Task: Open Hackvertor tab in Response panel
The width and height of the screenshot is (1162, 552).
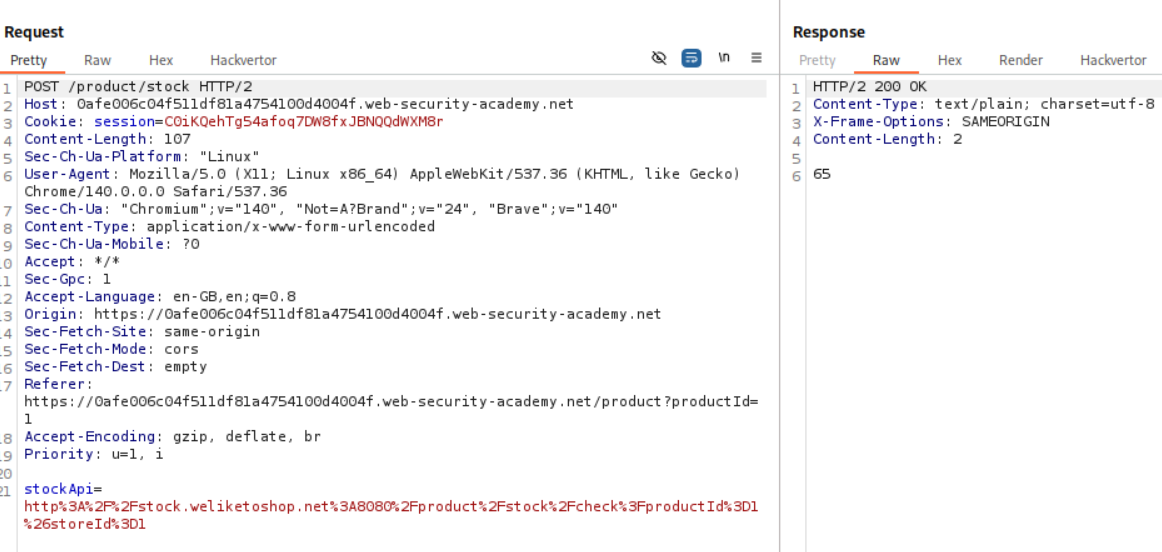Action: [1113, 60]
